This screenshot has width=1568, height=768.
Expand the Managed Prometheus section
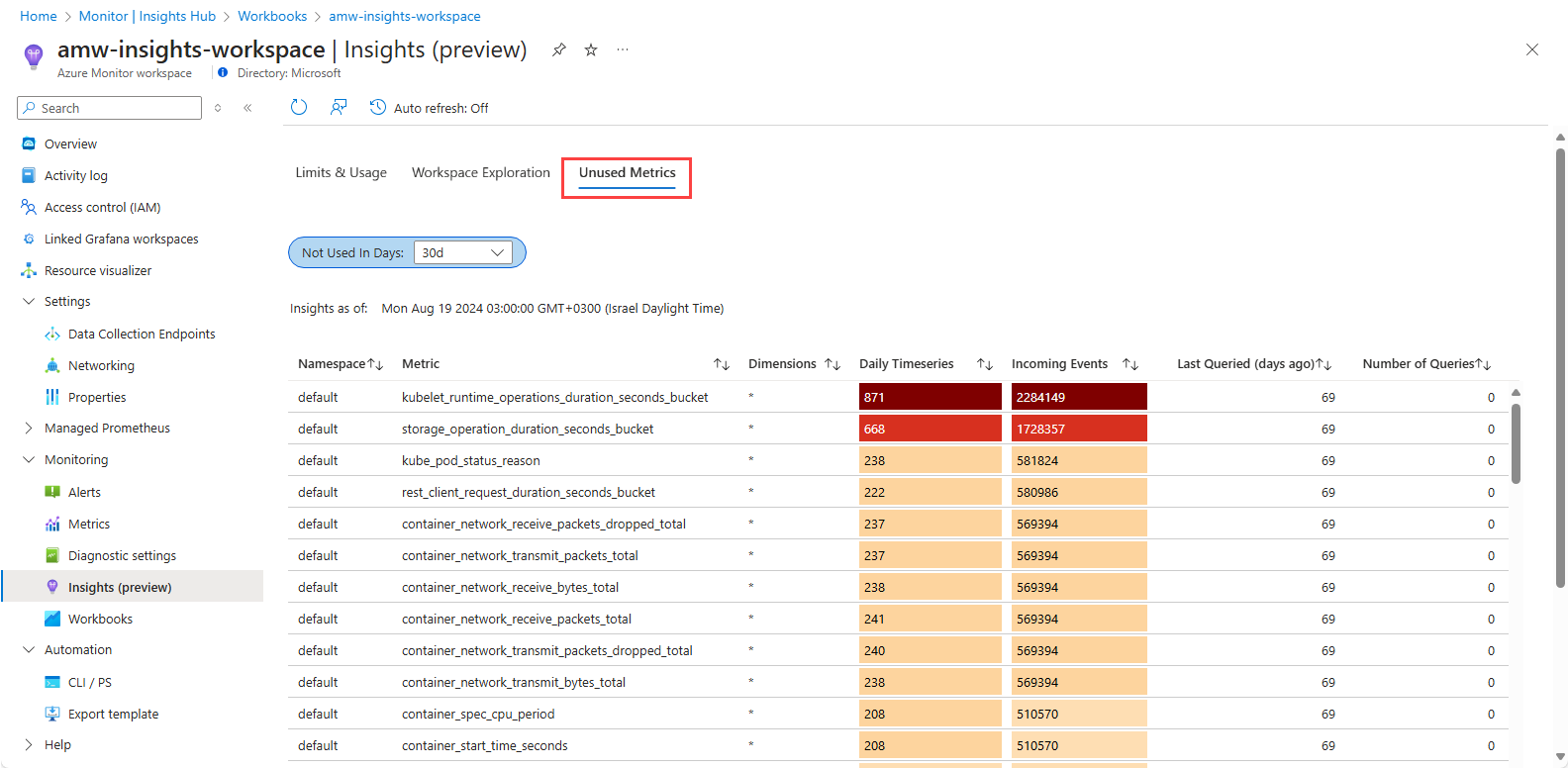tap(29, 428)
